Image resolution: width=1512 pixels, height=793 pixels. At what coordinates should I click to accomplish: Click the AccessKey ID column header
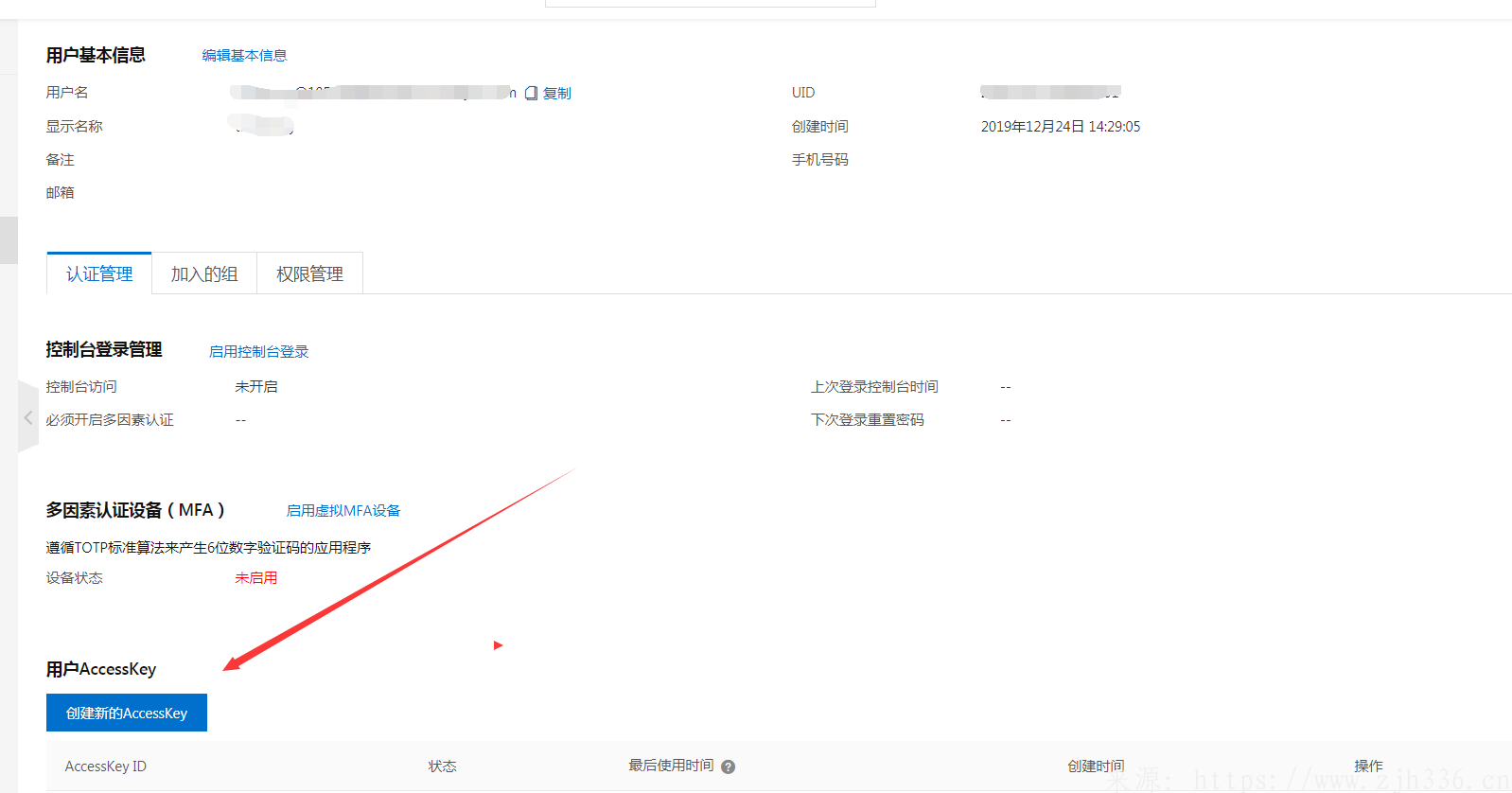pyautogui.click(x=105, y=767)
